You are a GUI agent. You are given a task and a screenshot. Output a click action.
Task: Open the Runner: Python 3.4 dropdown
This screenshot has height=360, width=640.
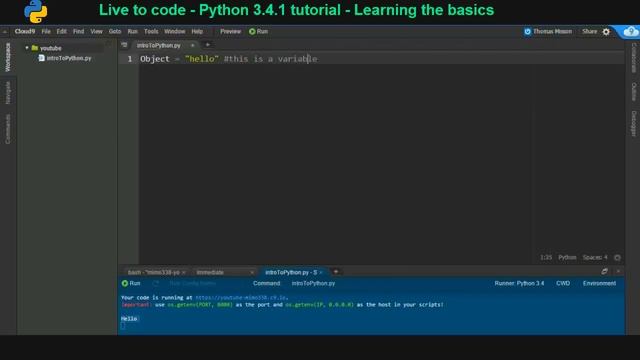point(519,283)
